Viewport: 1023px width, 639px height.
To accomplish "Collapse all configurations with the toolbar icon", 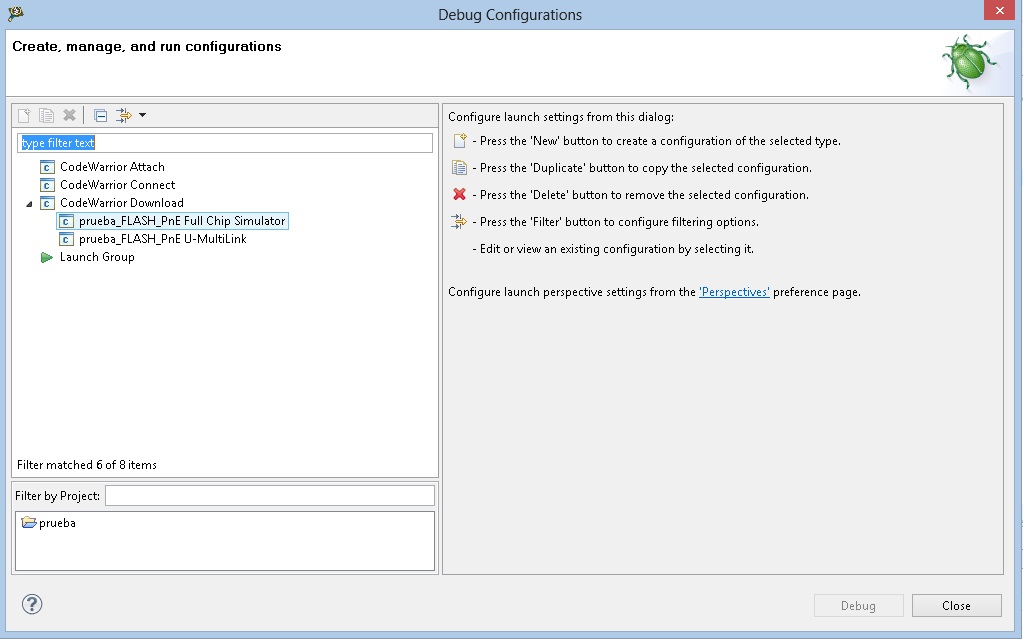I will coord(100,115).
